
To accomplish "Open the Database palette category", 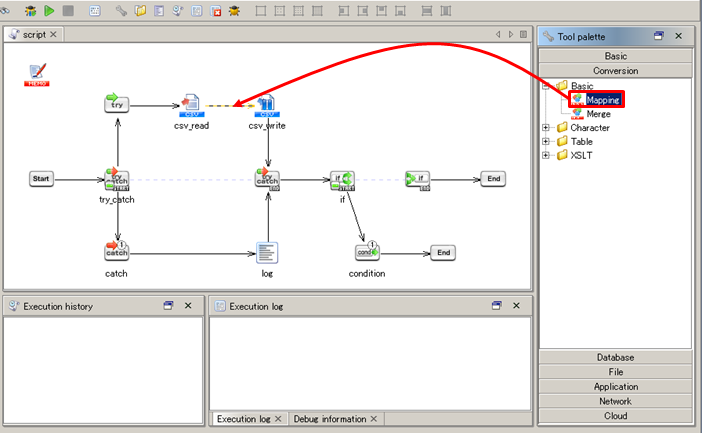I will [x=615, y=357].
